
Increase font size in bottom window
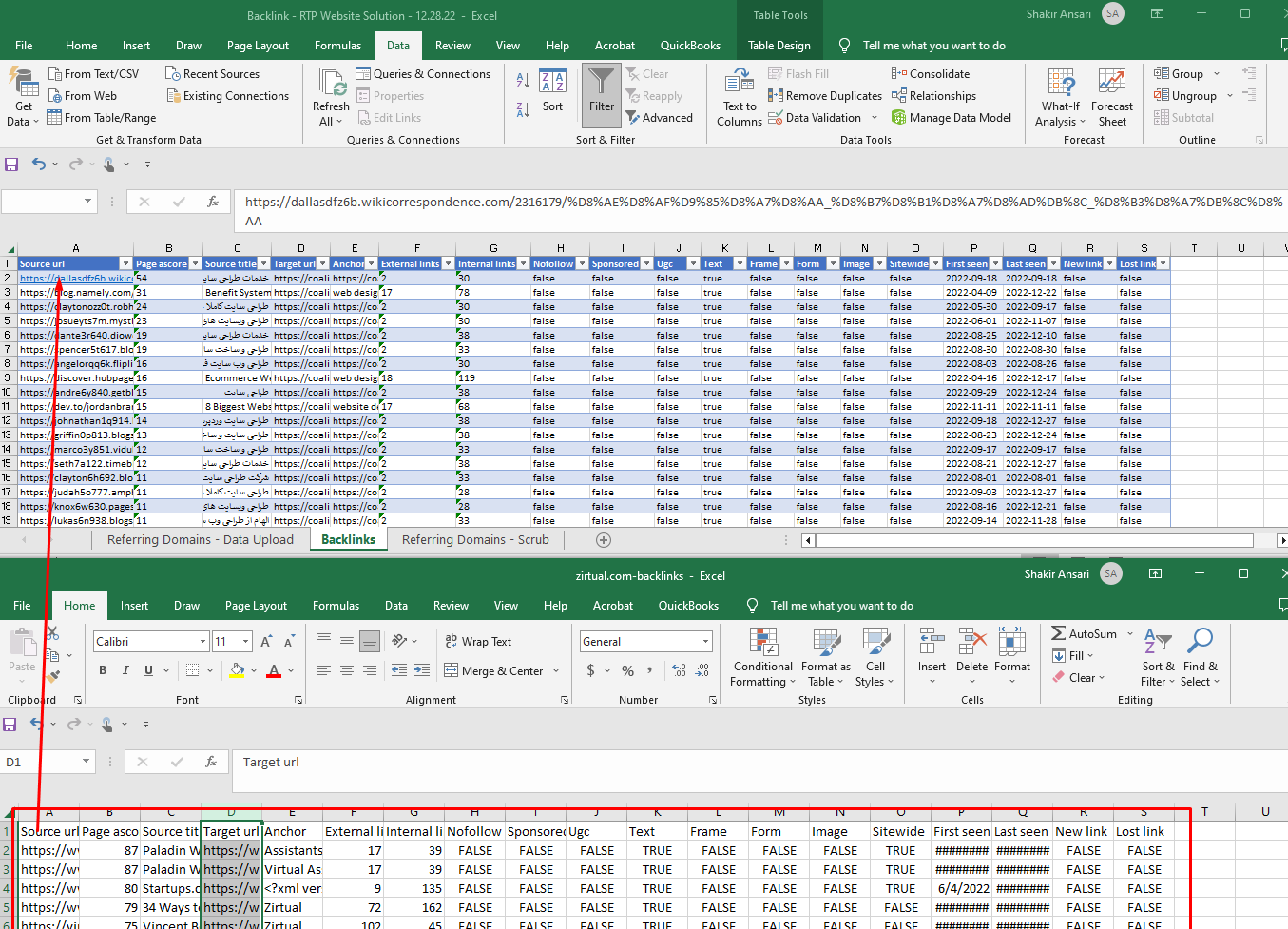click(266, 642)
